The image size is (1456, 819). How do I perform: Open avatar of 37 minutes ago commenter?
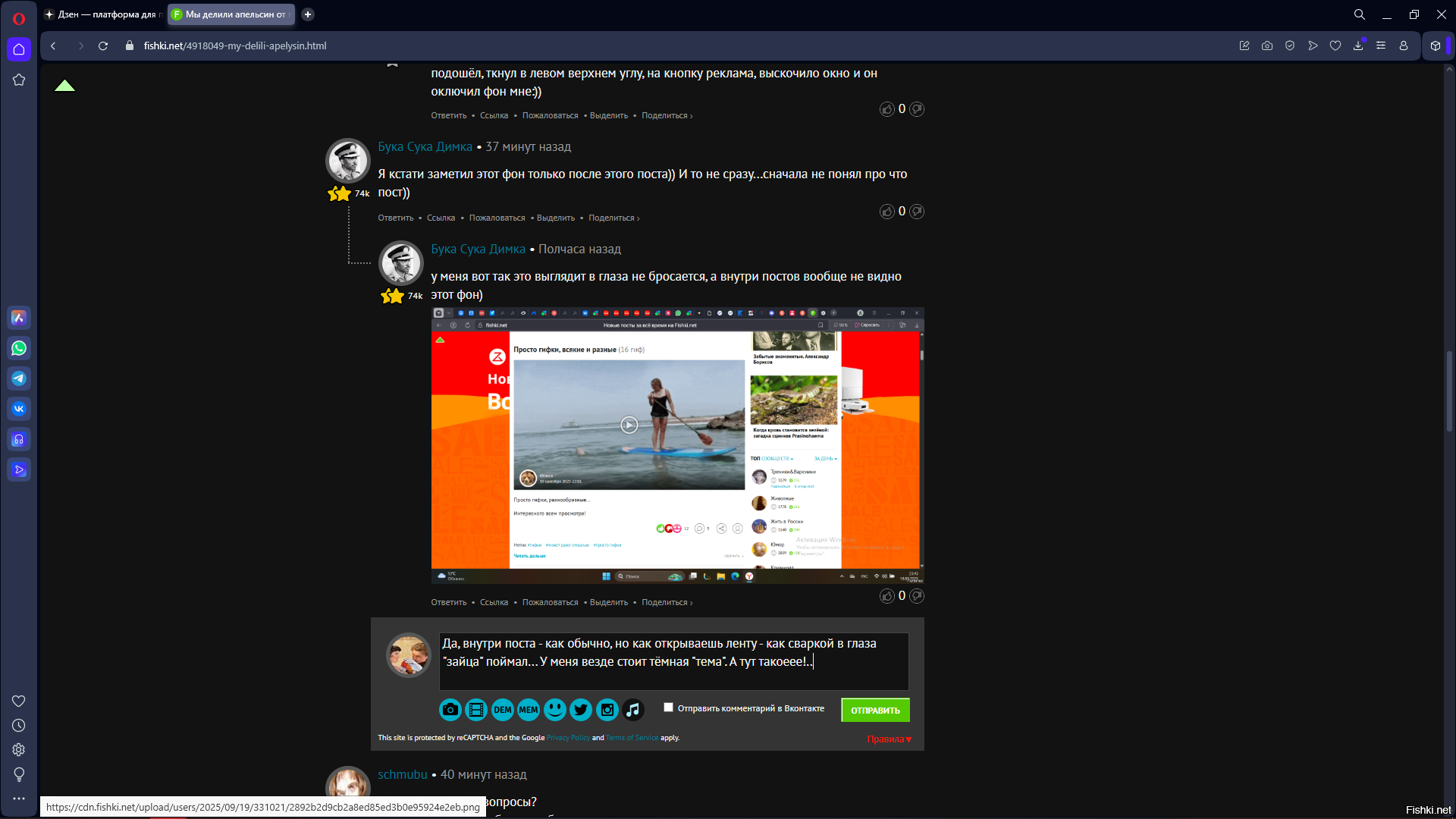(348, 162)
